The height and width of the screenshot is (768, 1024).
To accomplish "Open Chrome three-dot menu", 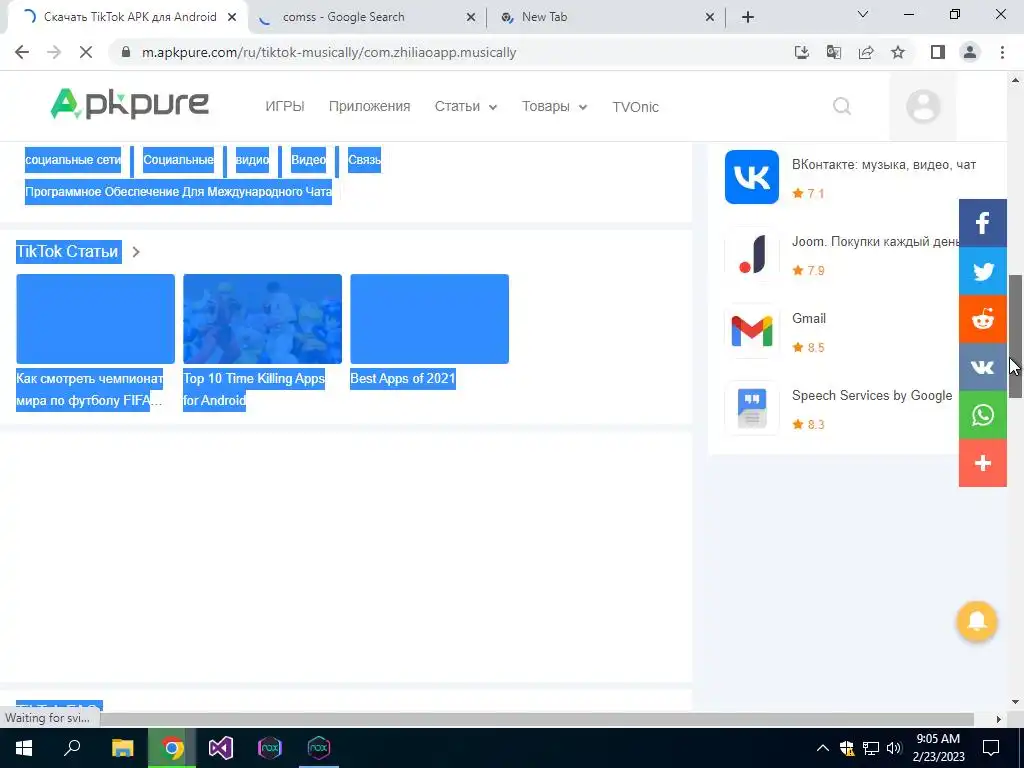I will tap(1002, 52).
